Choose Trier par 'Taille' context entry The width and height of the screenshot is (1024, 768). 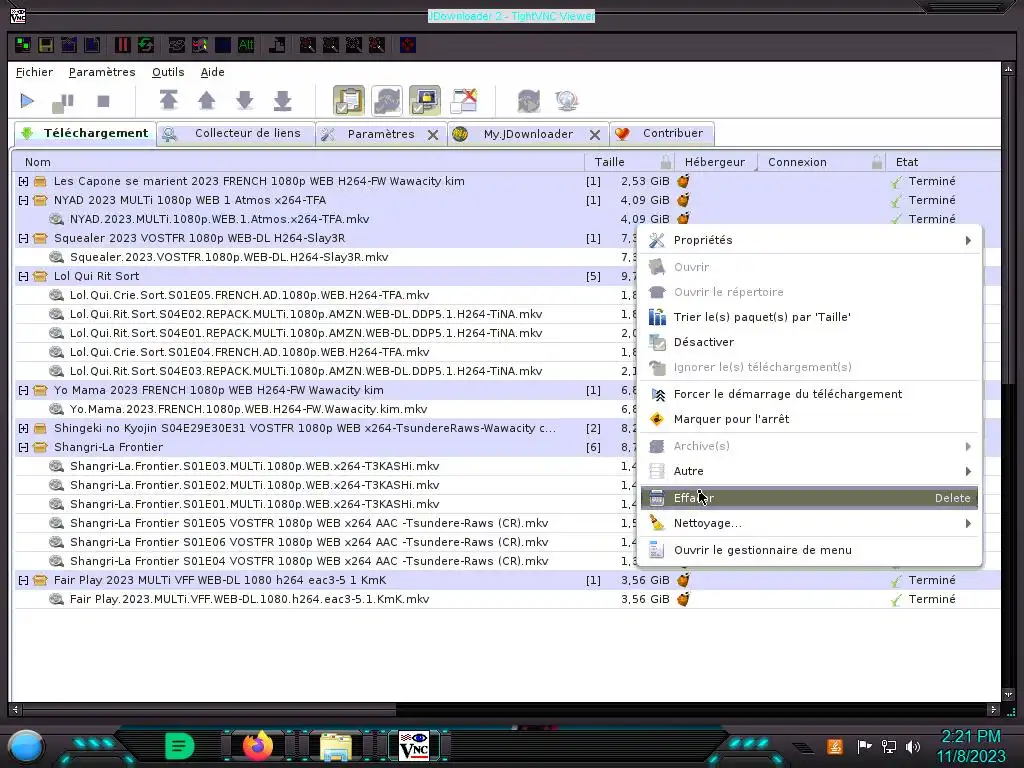[809, 317]
